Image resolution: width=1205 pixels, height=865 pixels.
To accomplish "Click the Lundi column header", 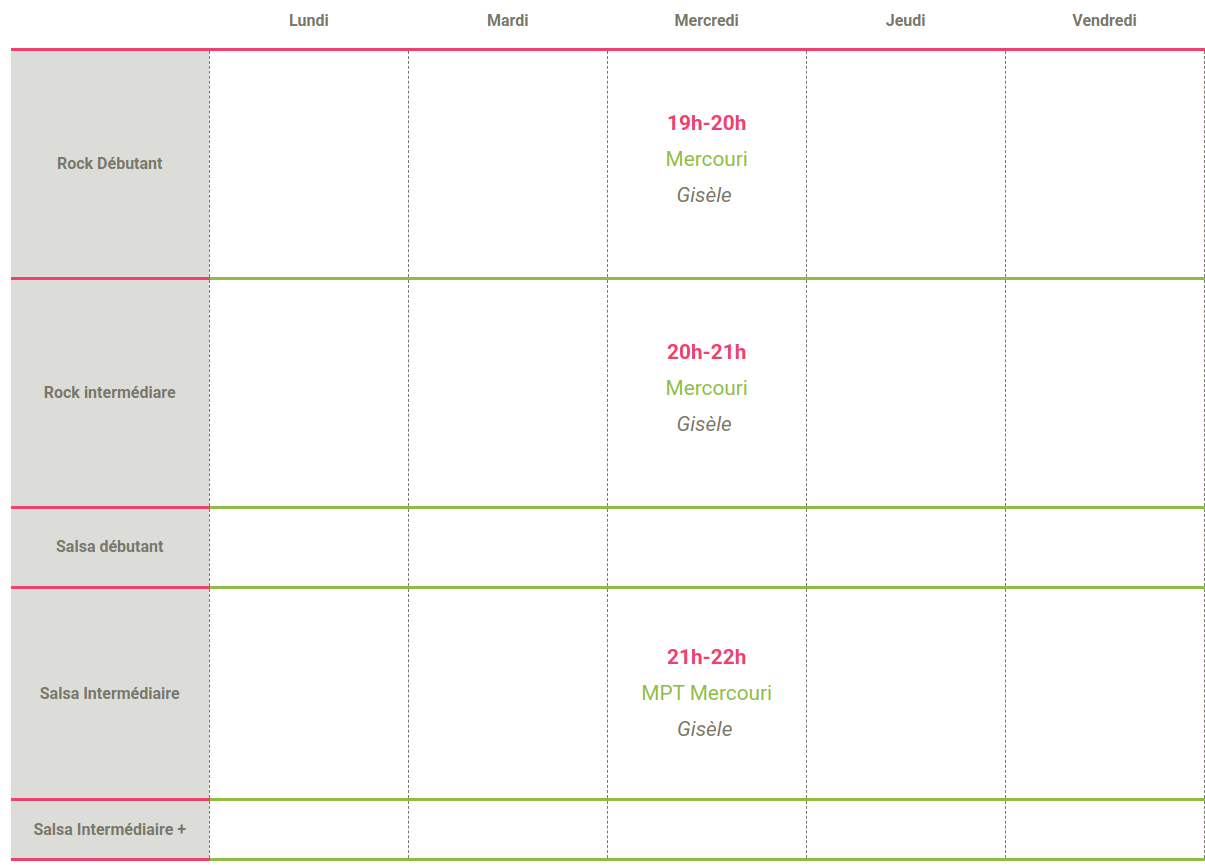I will coord(308,20).
